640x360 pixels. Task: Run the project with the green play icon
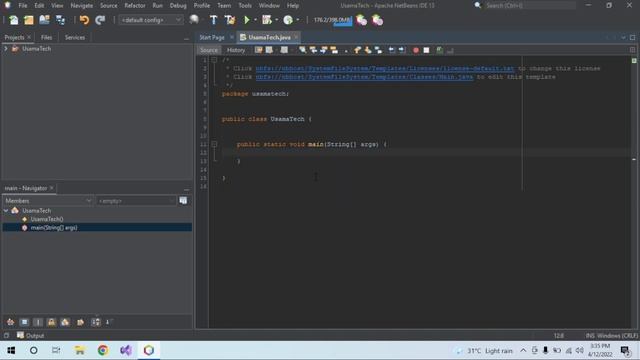coord(247,20)
